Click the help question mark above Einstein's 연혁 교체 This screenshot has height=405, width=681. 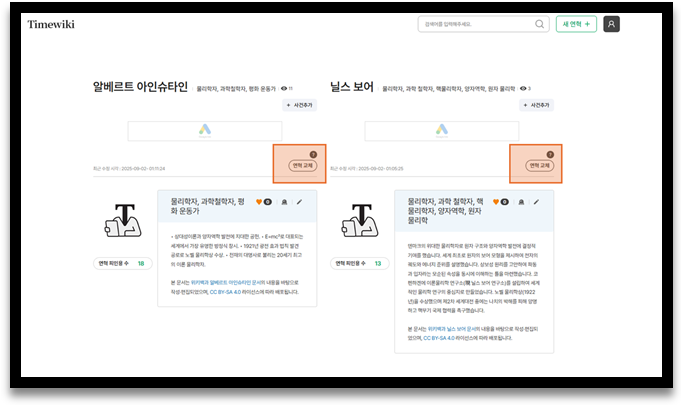pyautogui.click(x=313, y=154)
